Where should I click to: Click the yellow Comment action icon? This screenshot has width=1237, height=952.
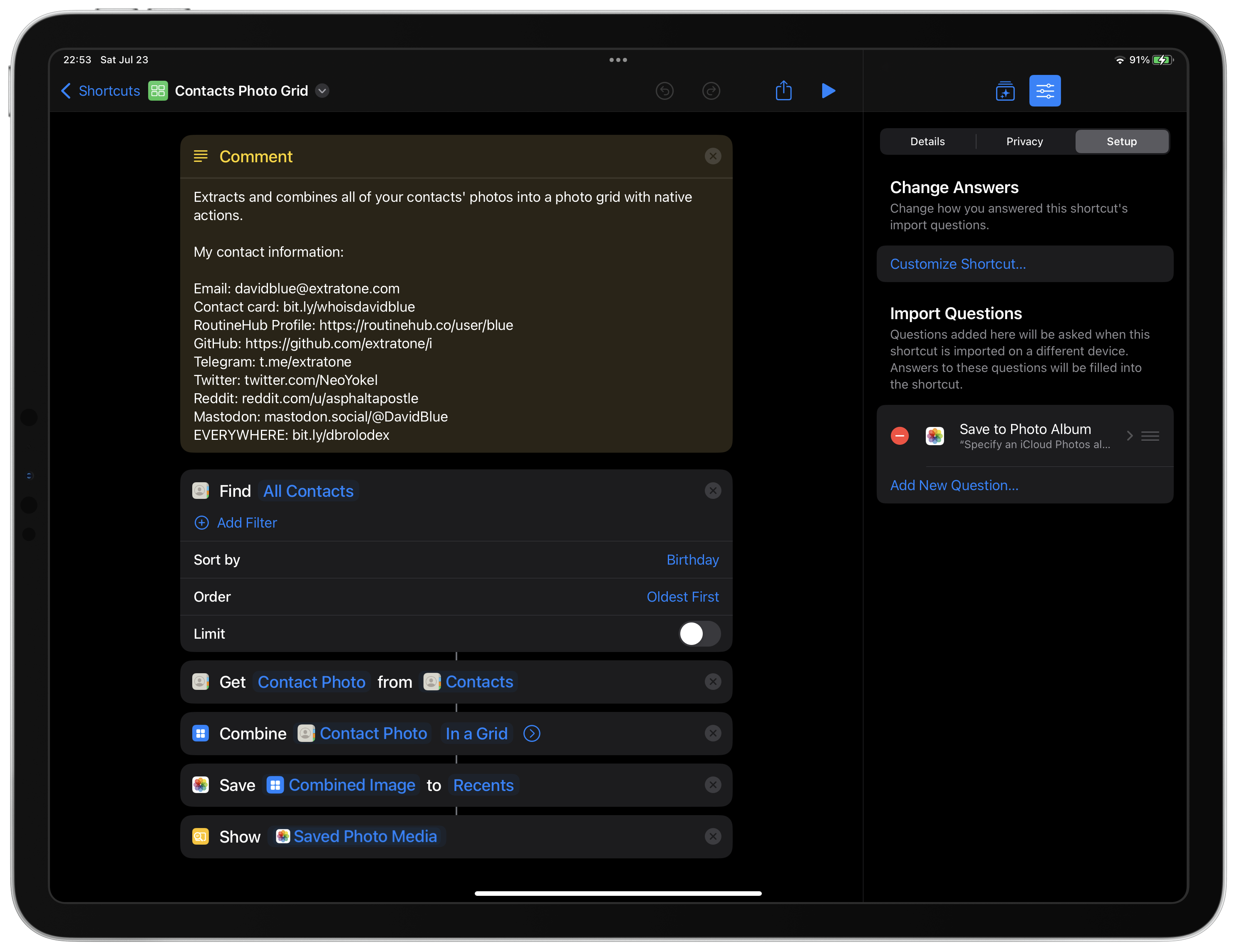(201, 156)
